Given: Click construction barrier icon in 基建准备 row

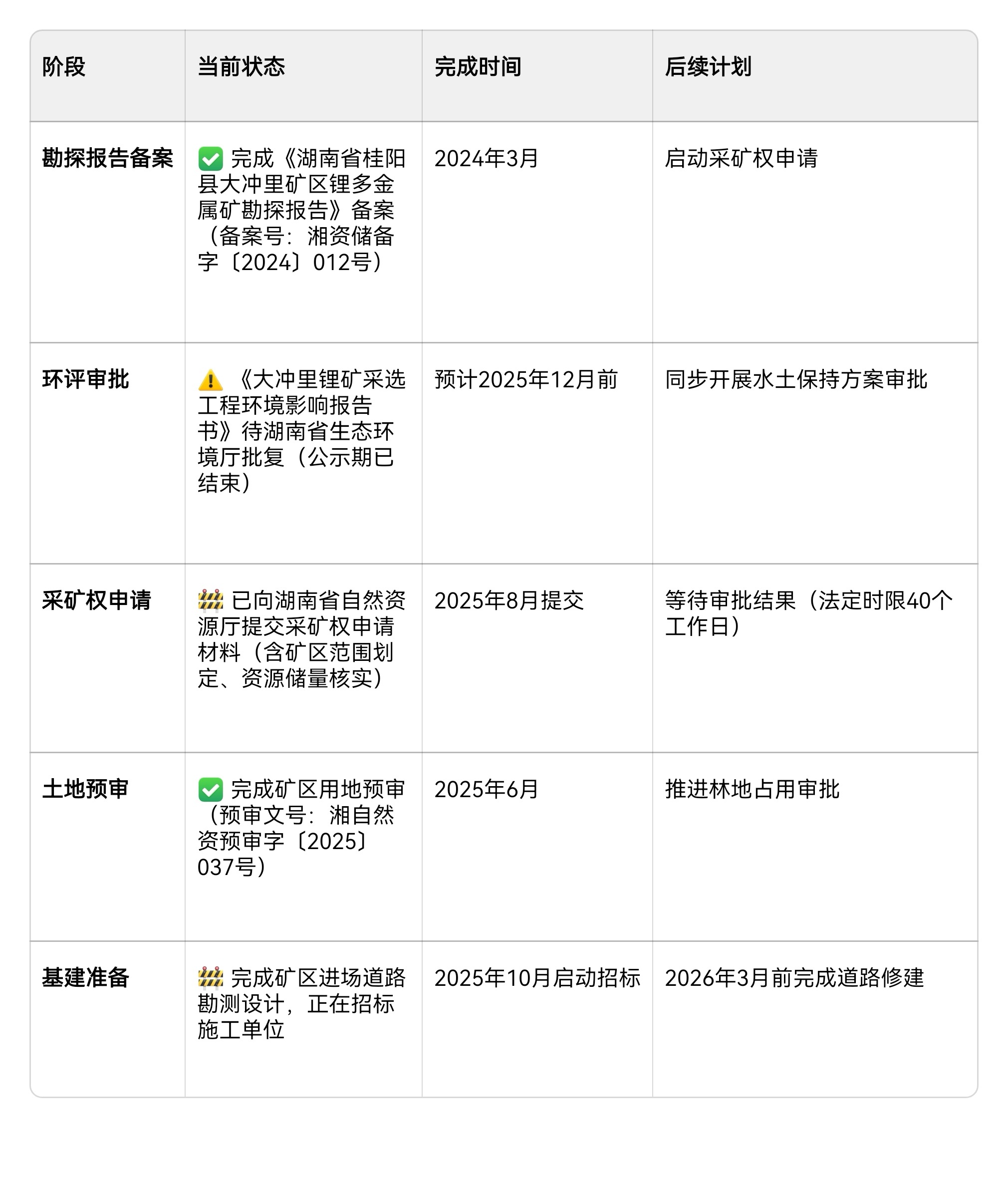Looking at the screenshot, I should [x=210, y=978].
